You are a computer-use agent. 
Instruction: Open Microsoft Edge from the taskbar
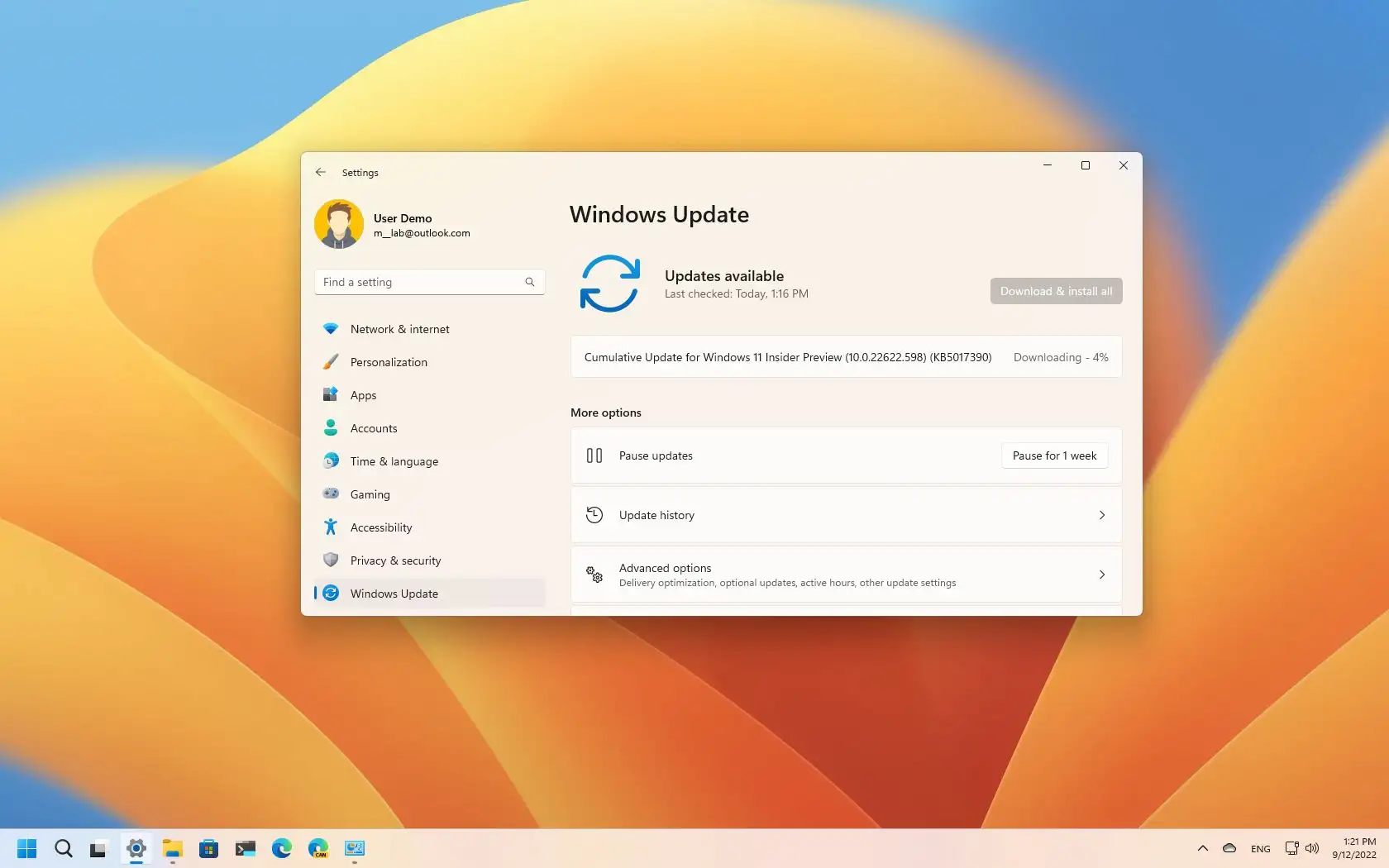[x=282, y=848]
